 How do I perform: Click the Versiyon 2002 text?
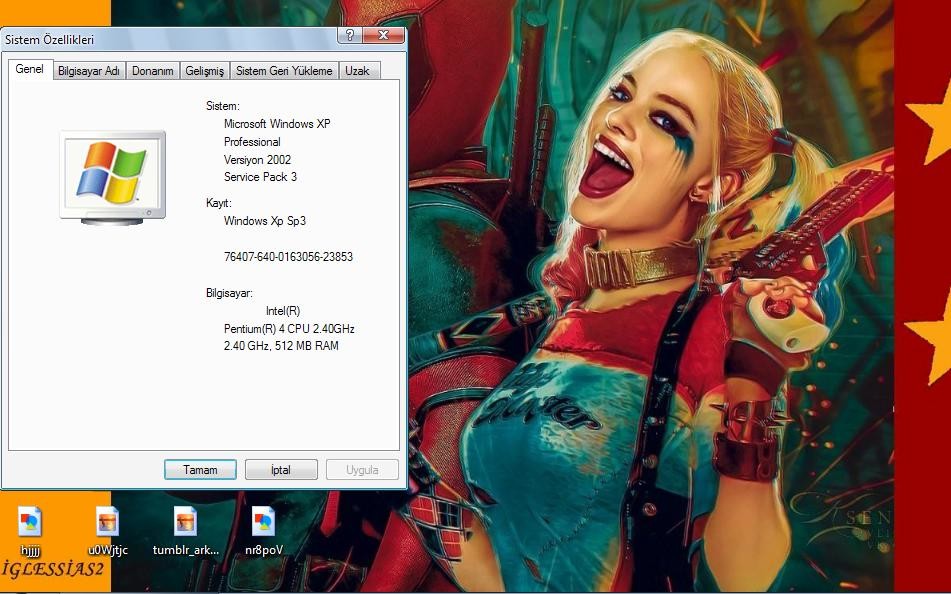(257, 160)
